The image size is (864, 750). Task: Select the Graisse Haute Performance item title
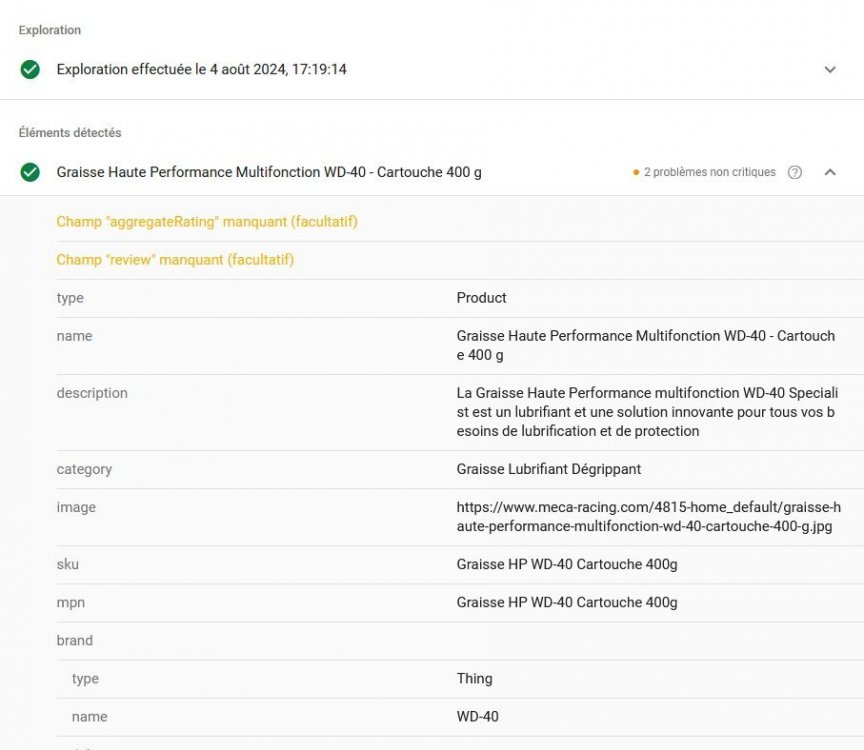(269, 172)
